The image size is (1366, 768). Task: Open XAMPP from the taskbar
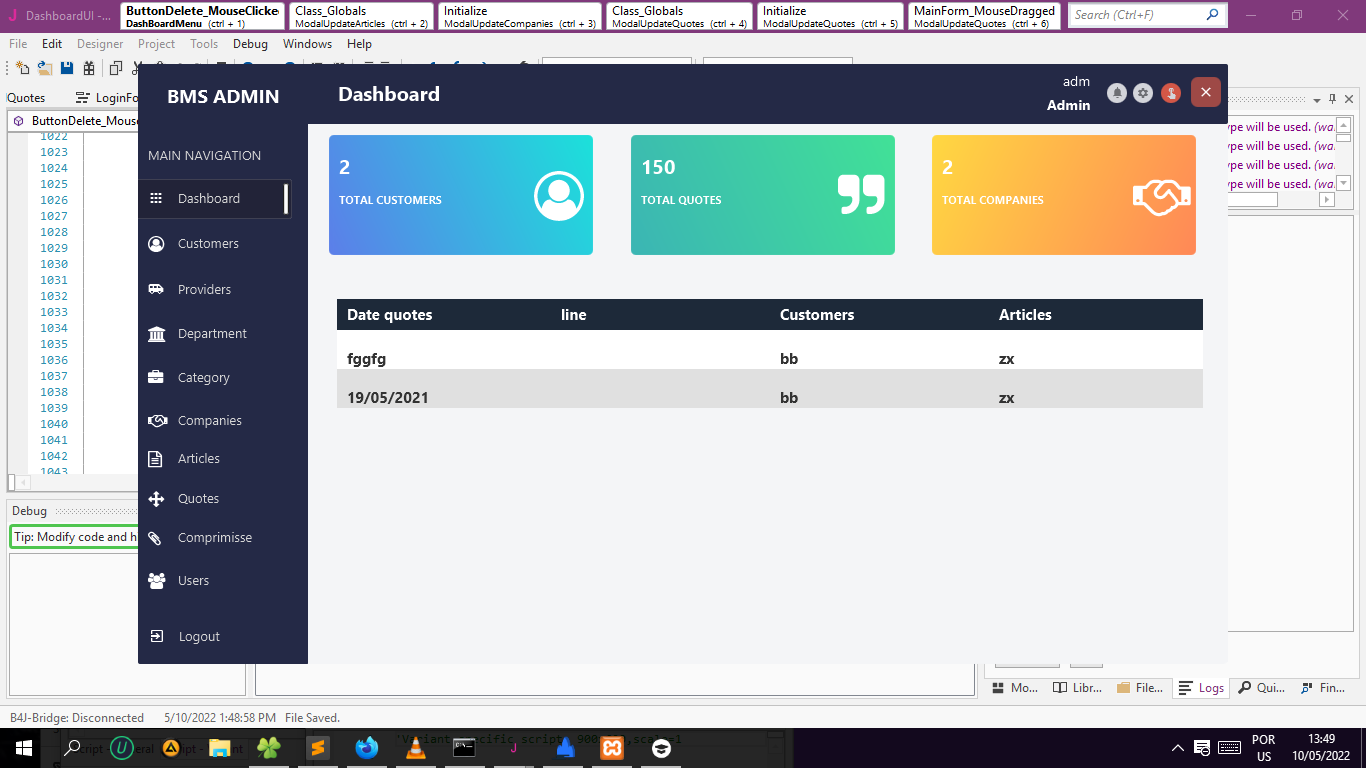[x=612, y=747]
